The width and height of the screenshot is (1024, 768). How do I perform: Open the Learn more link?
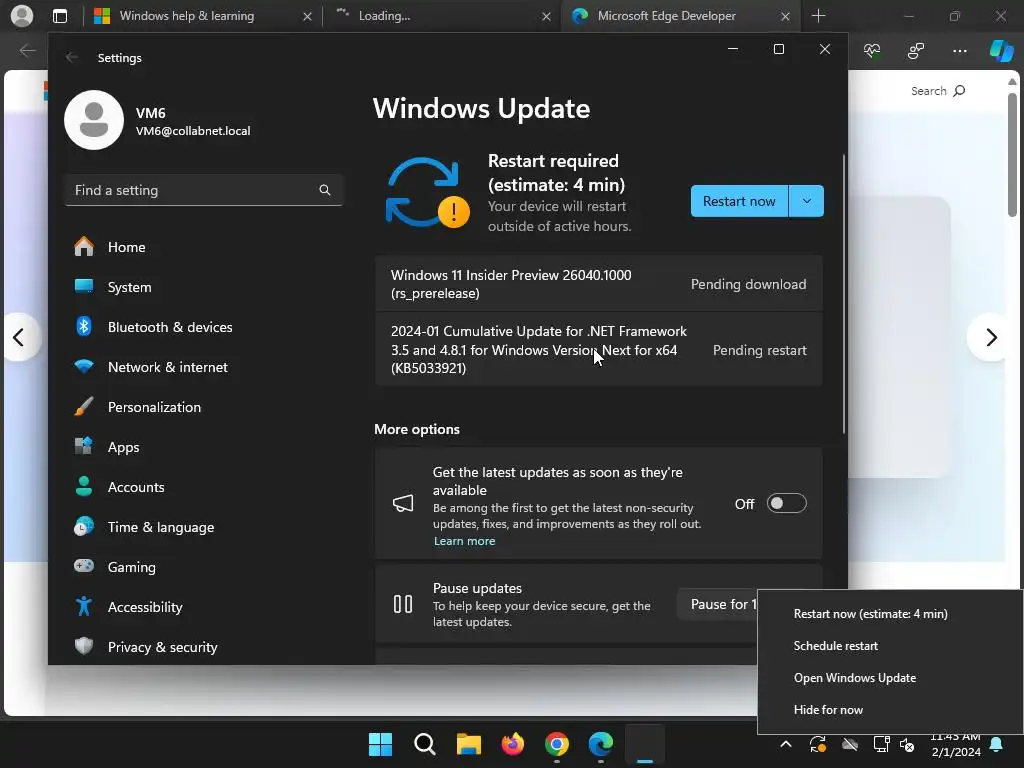pos(464,541)
